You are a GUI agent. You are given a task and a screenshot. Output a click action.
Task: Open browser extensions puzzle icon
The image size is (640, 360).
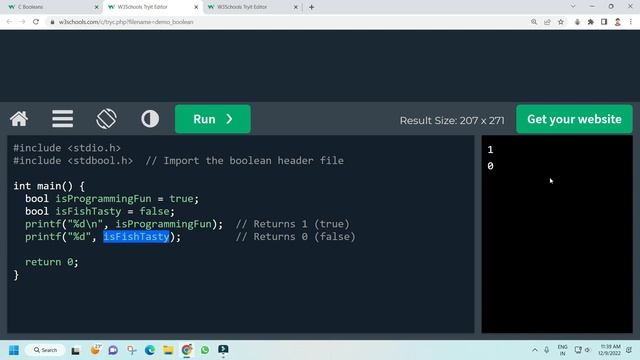coord(591,22)
